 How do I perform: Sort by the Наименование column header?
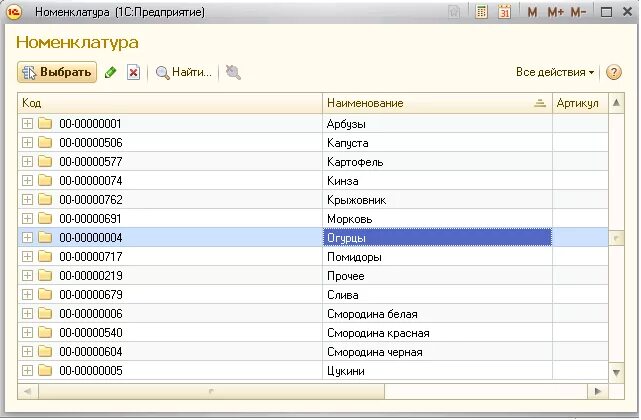click(x=437, y=103)
